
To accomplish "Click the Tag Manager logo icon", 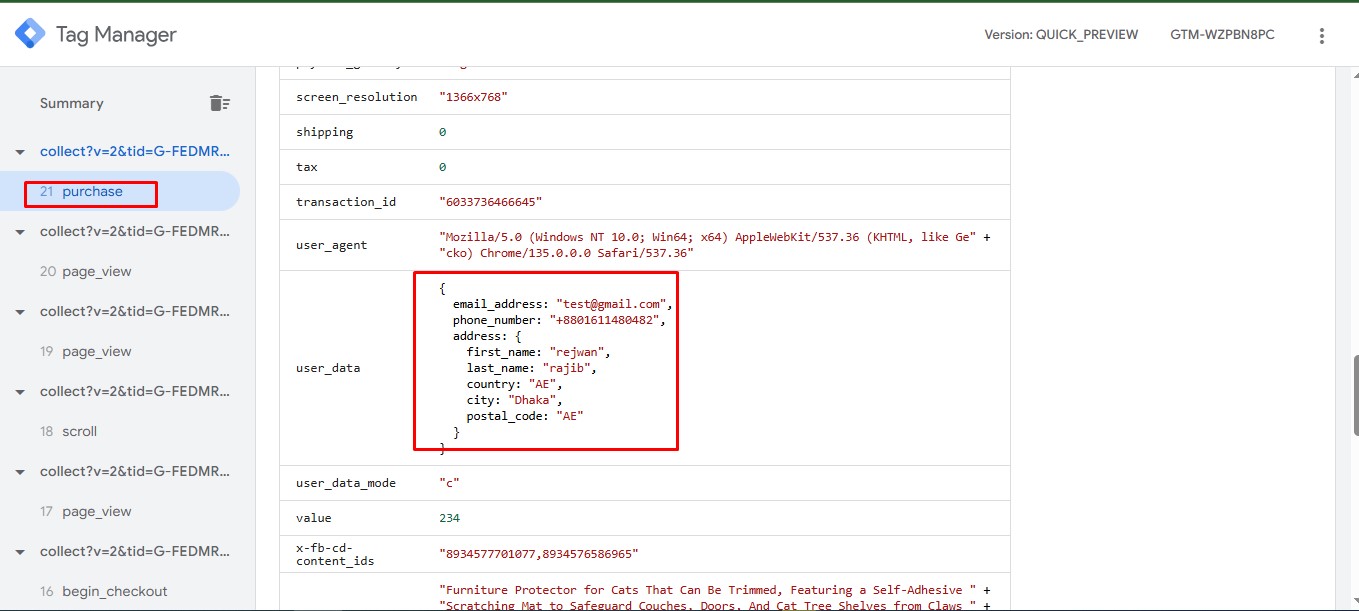I will point(30,34).
